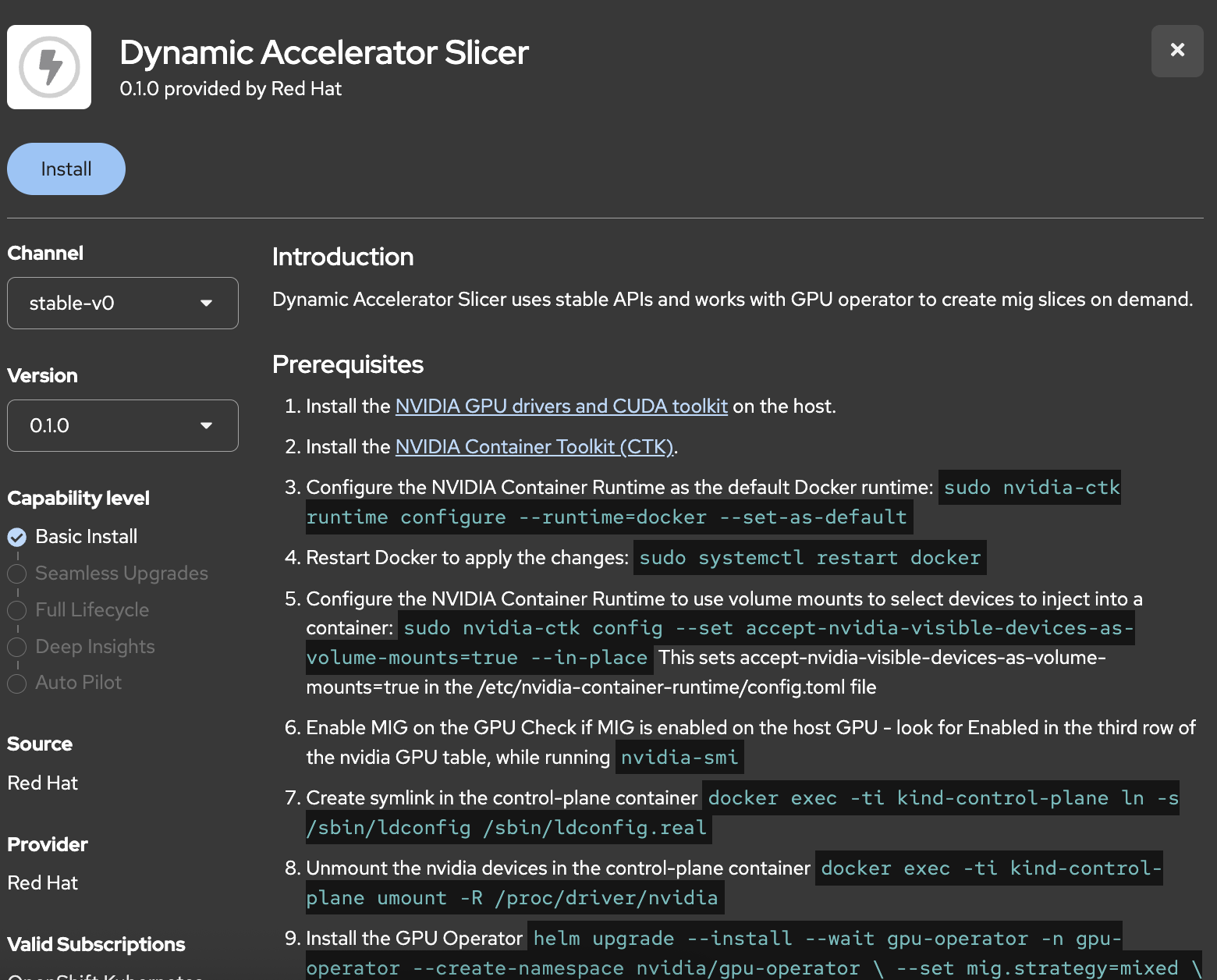The width and height of the screenshot is (1217, 980).
Task: Click the Version dropdown caret arrow
Action: point(206,426)
